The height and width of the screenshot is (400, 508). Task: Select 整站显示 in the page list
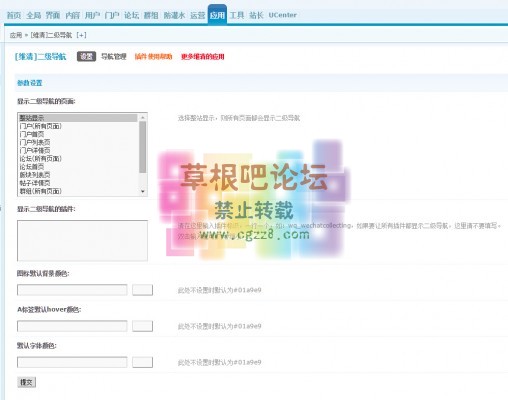click(78, 118)
